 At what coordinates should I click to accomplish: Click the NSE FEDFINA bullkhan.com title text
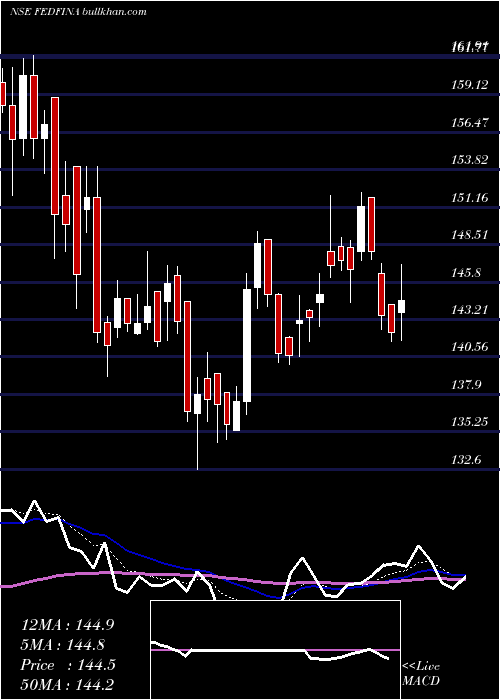[78, 12]
